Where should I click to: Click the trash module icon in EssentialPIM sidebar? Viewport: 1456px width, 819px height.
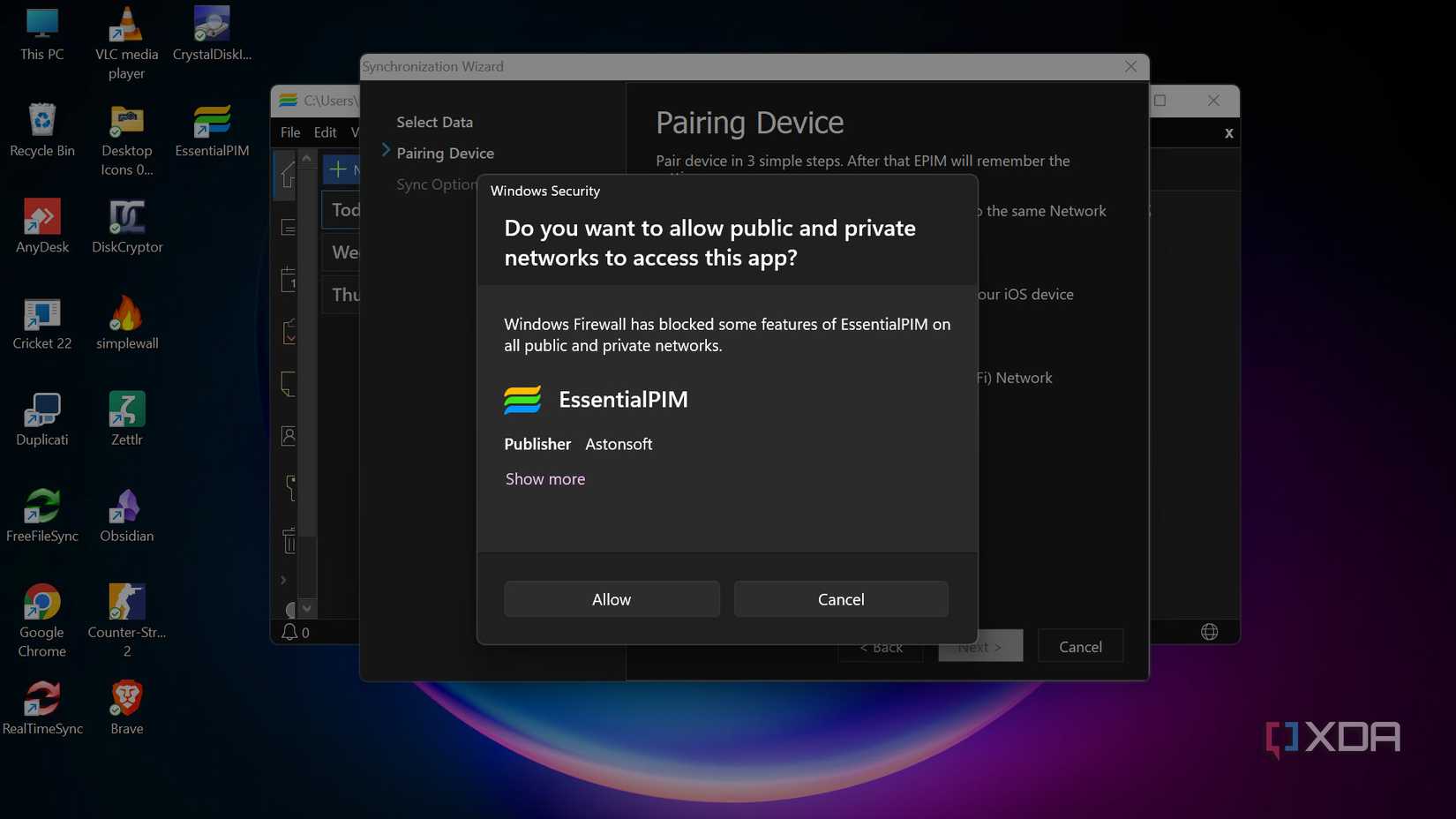pyautogui.click(x=289, y=540)
